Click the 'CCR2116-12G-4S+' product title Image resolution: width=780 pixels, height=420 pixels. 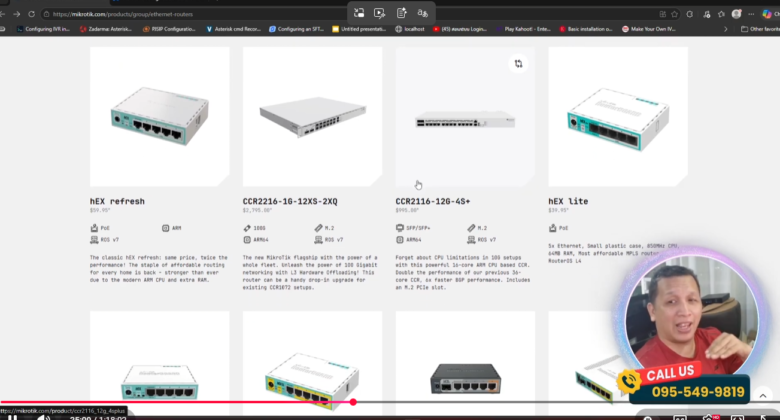[433, 201]
